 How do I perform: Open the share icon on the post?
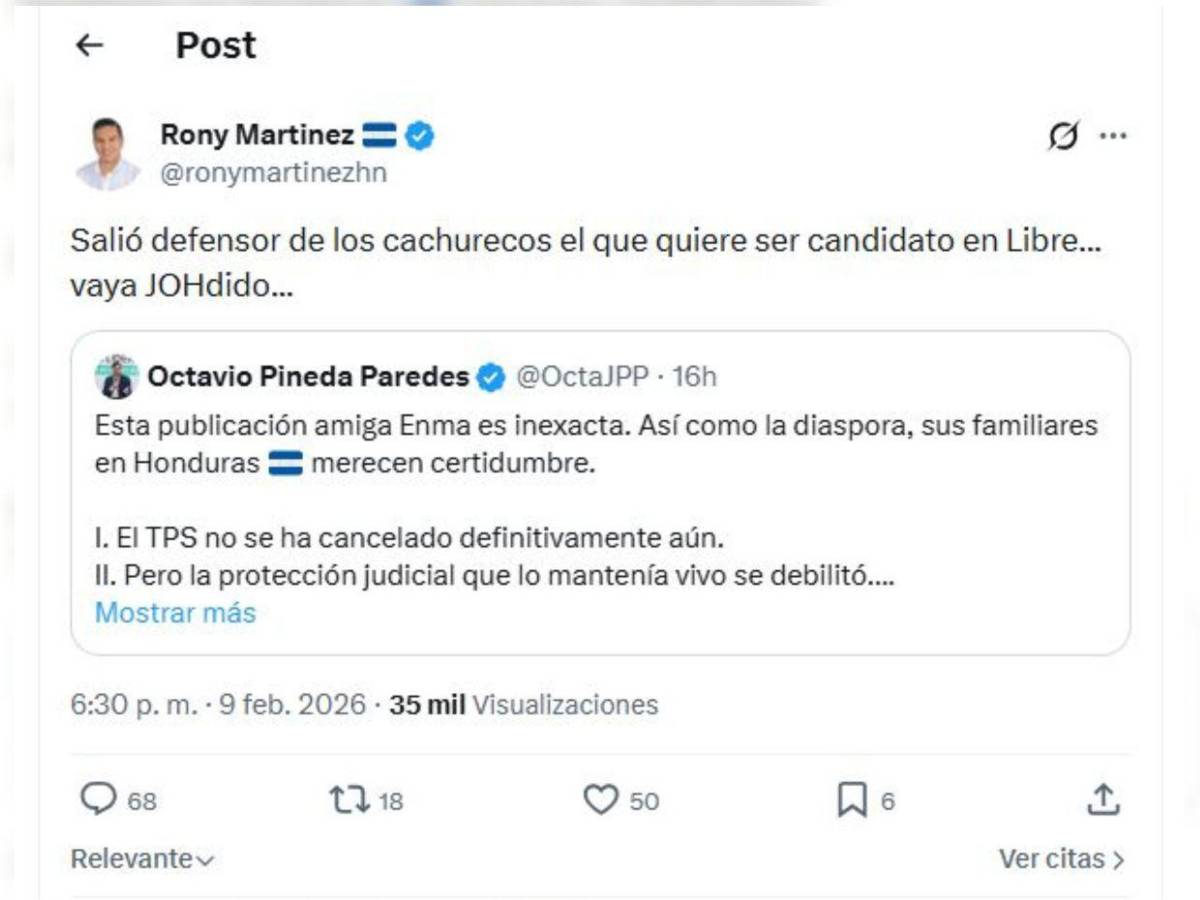pyautogui.click(x=1105, y=798)
